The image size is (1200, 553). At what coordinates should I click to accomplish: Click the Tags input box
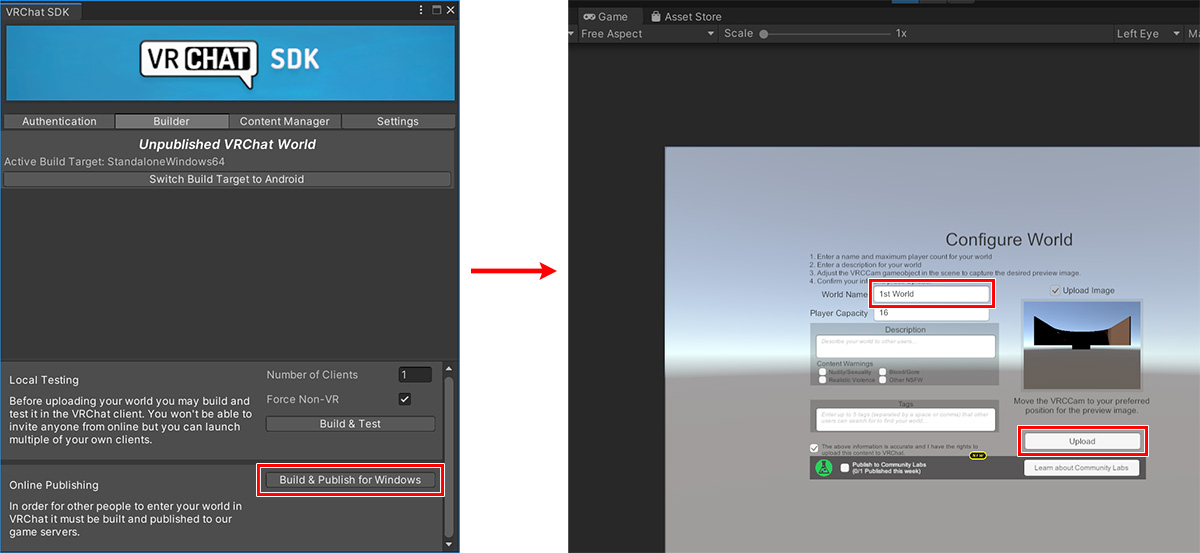pos(906,418)
